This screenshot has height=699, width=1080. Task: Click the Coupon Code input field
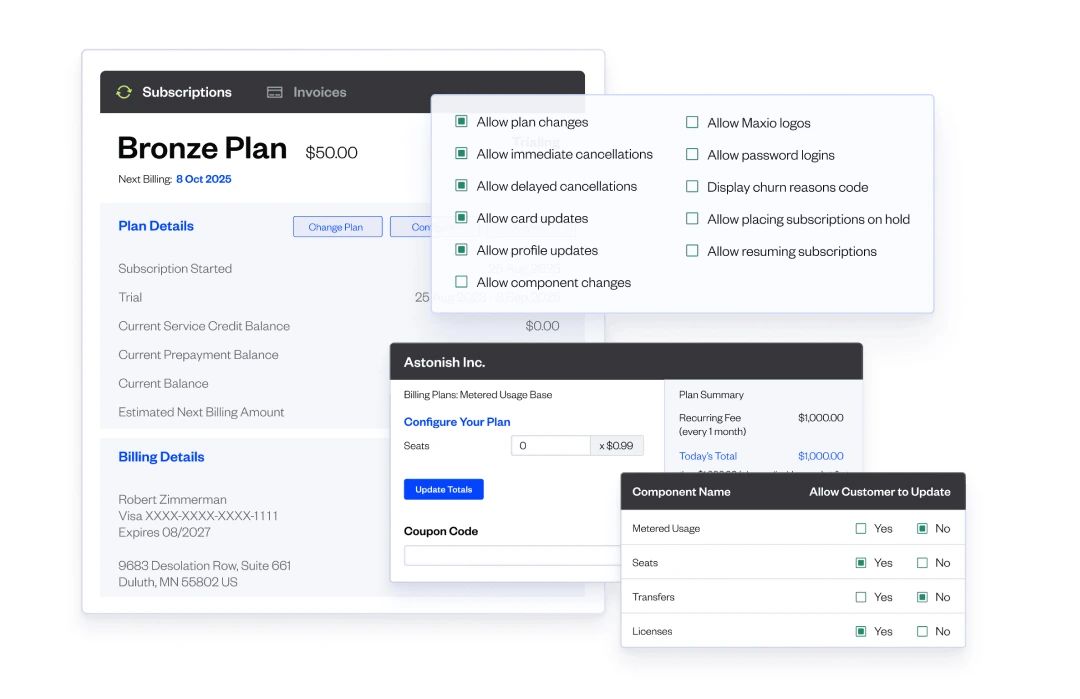coord(510,555)
